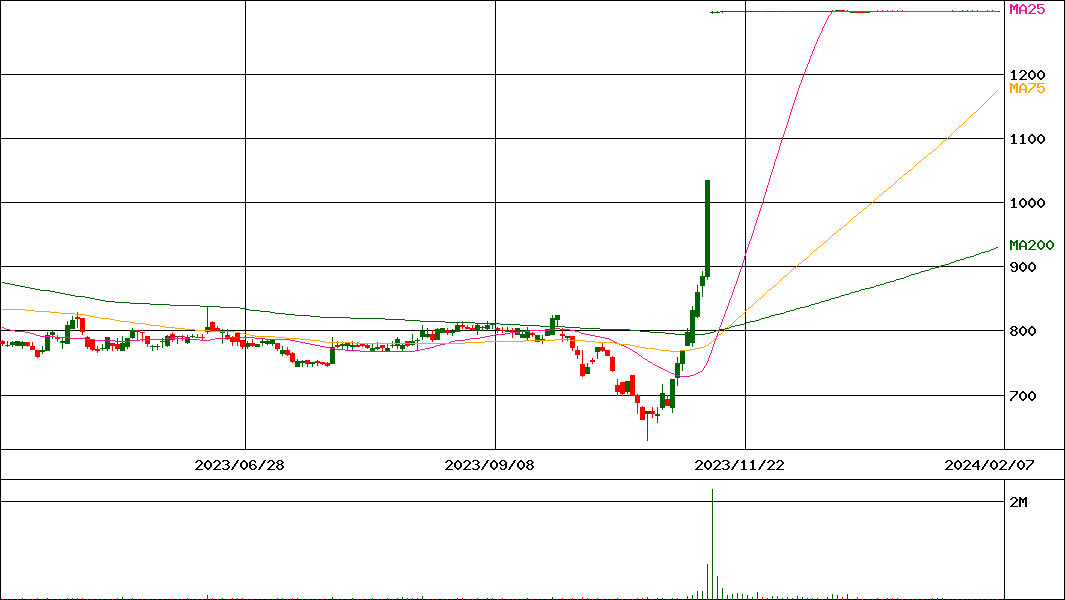Select the 1100 price axis label
1065x600 pixels.
[1027, 139]
